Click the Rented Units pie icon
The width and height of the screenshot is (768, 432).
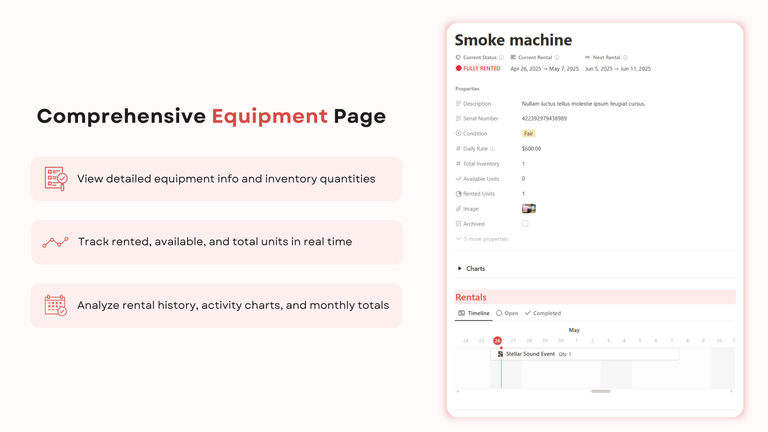pyautogui.click(x=458, y=193)
